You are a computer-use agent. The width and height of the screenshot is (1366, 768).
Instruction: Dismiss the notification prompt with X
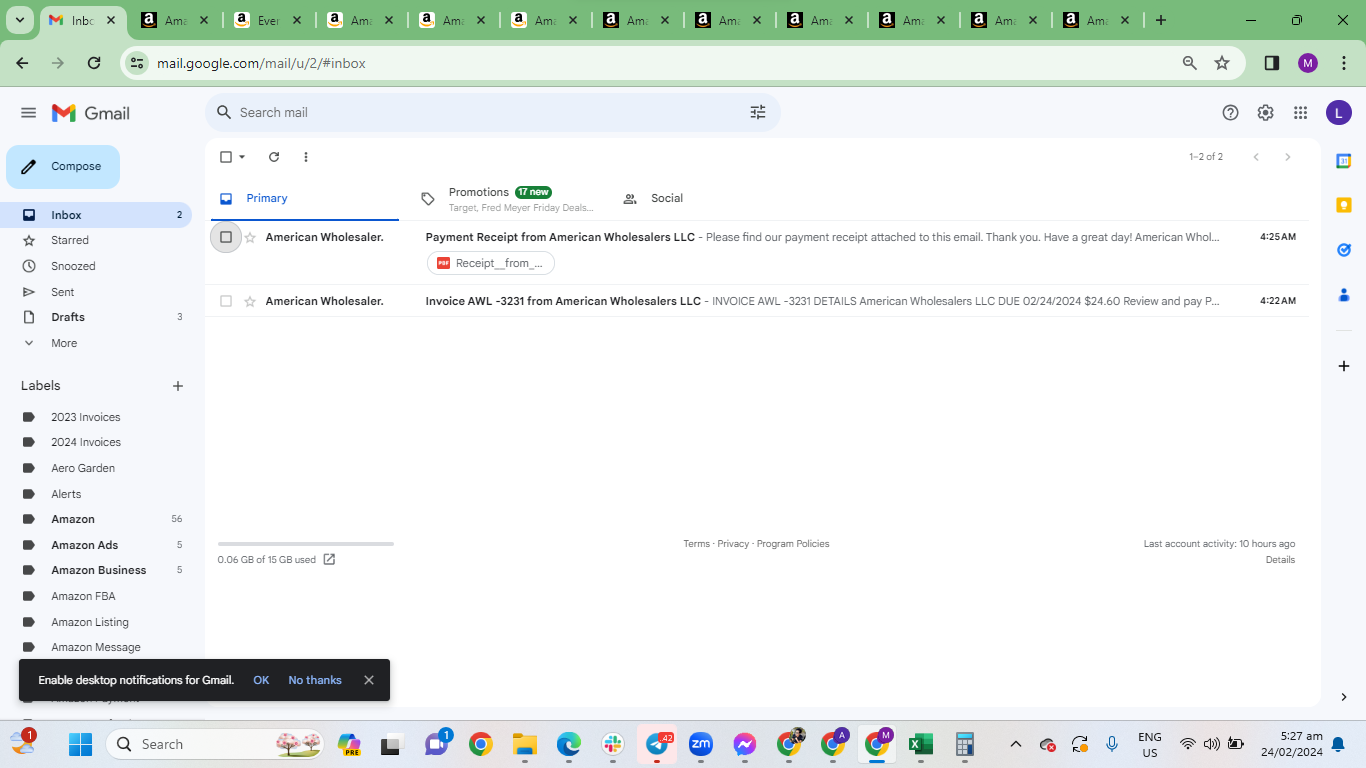point(369,680)
